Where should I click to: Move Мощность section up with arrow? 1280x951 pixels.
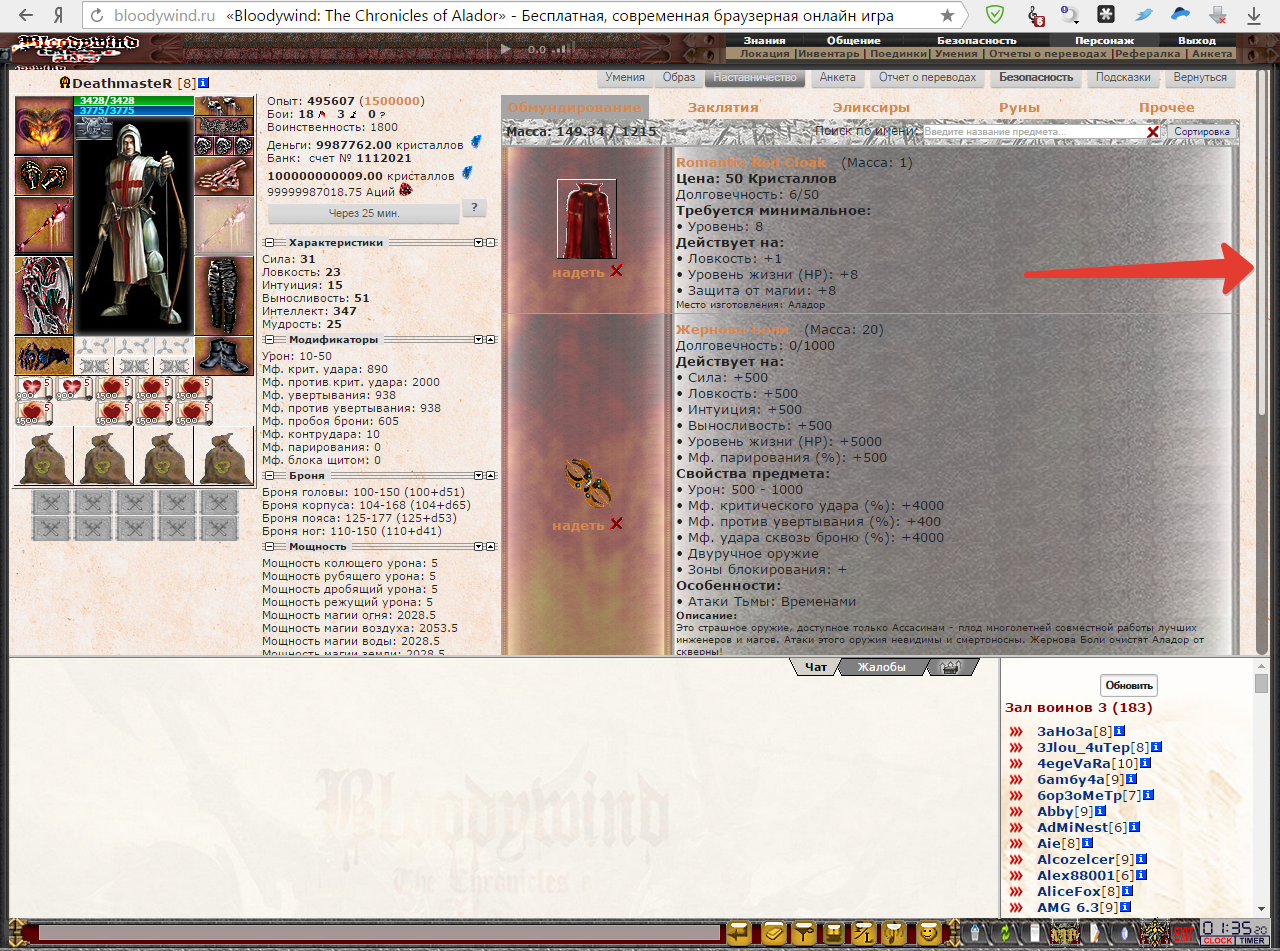pyautogui.click(x=491, y=547)
